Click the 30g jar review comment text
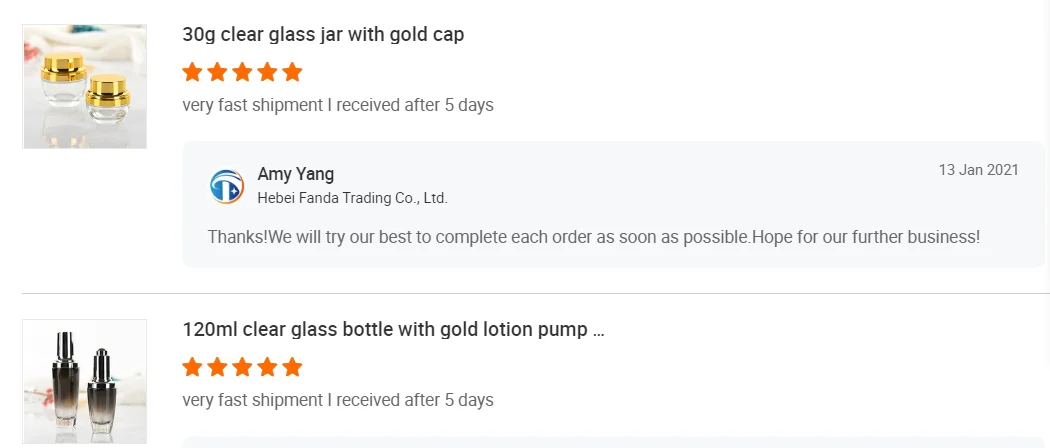 point(338,105)
